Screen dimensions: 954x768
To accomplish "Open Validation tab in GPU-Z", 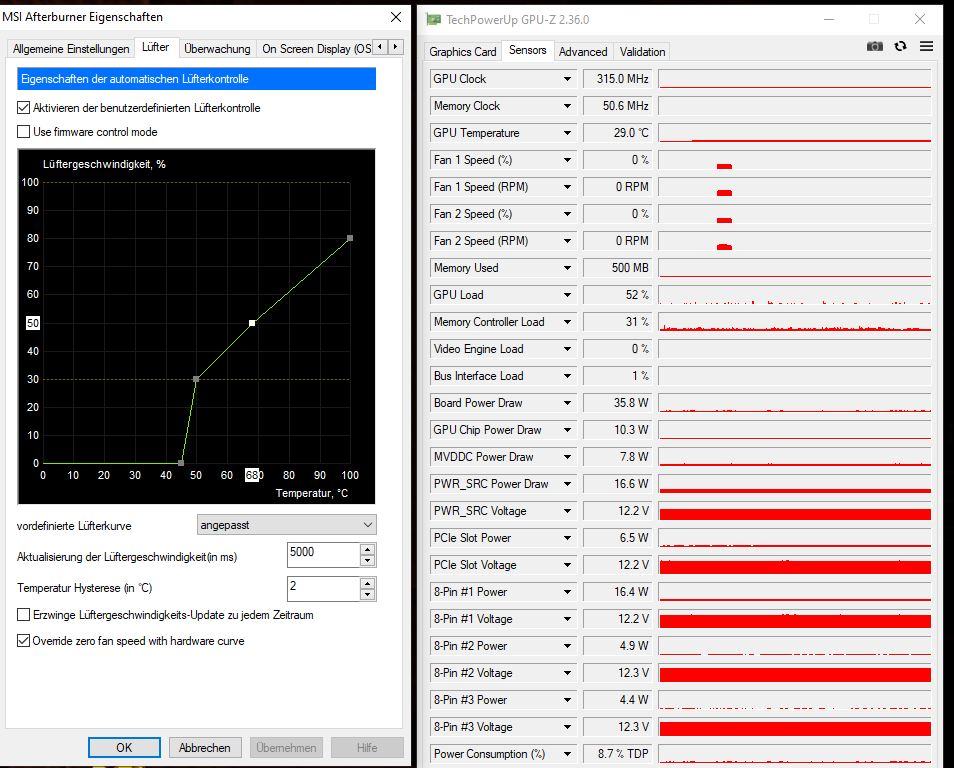I will 642,52.
